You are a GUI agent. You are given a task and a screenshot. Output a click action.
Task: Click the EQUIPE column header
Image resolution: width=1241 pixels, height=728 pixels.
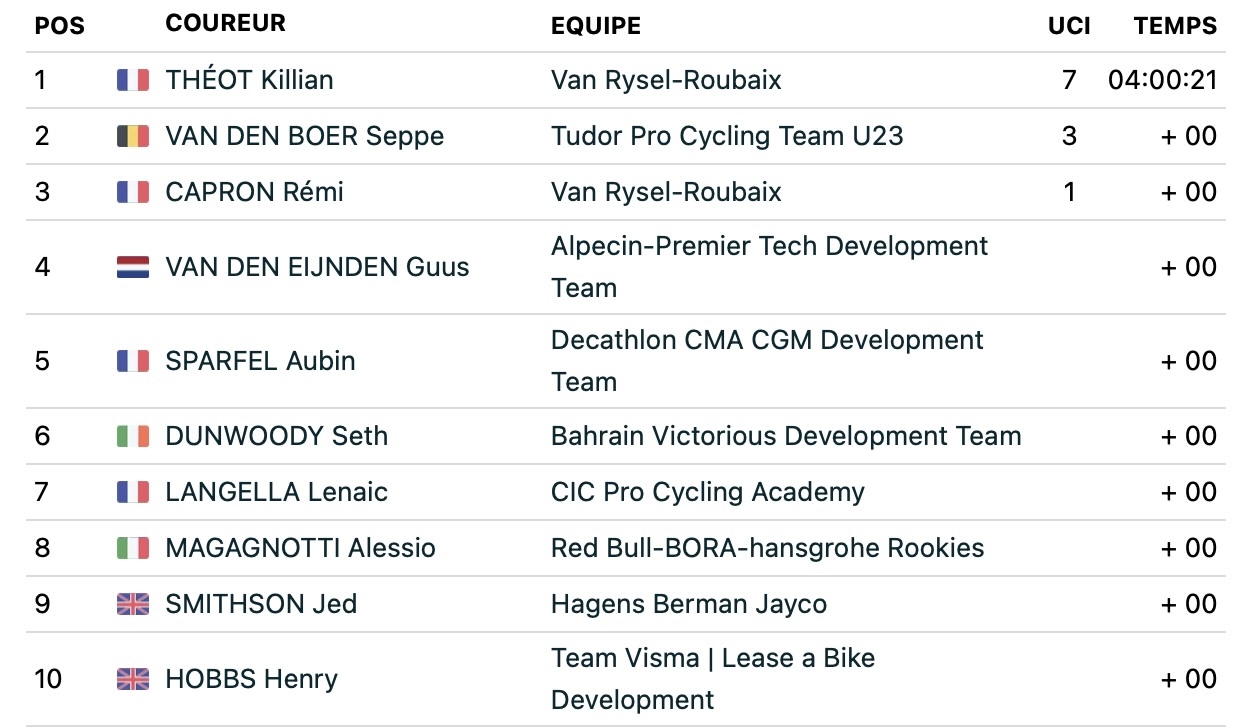coord(596,26)
